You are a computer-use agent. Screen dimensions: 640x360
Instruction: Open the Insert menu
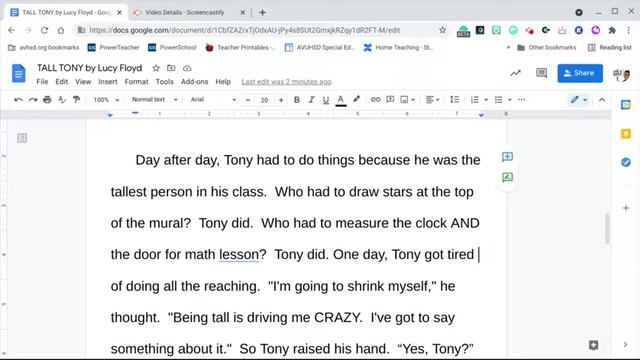coord(108,82)
